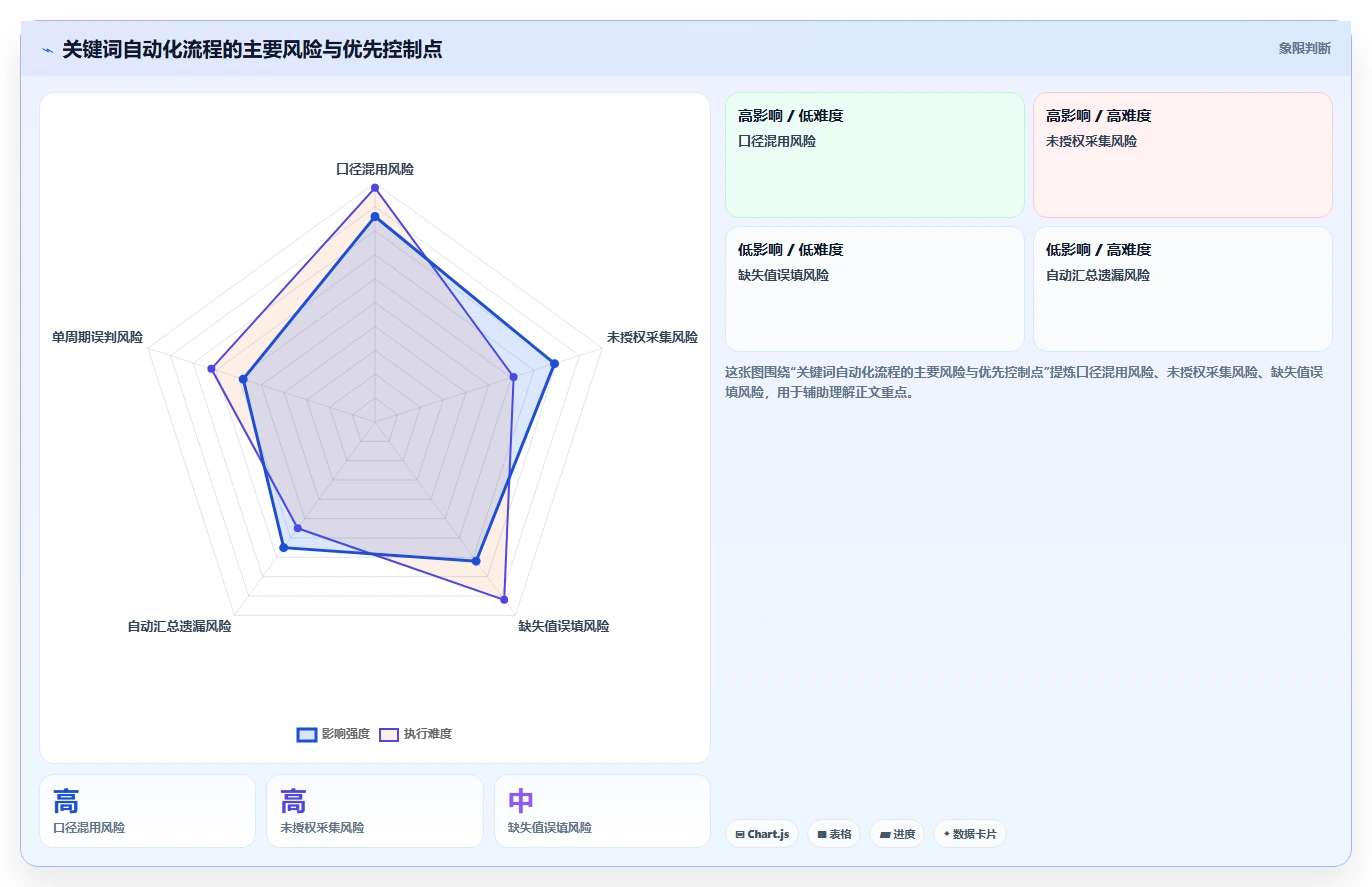Image resolution: width=1372 pixels, height=887 pixels.
Task: Click 自动汇总遗漏风险 in the low-impact high-difficulty card
Action: [x=1098, y=275]
